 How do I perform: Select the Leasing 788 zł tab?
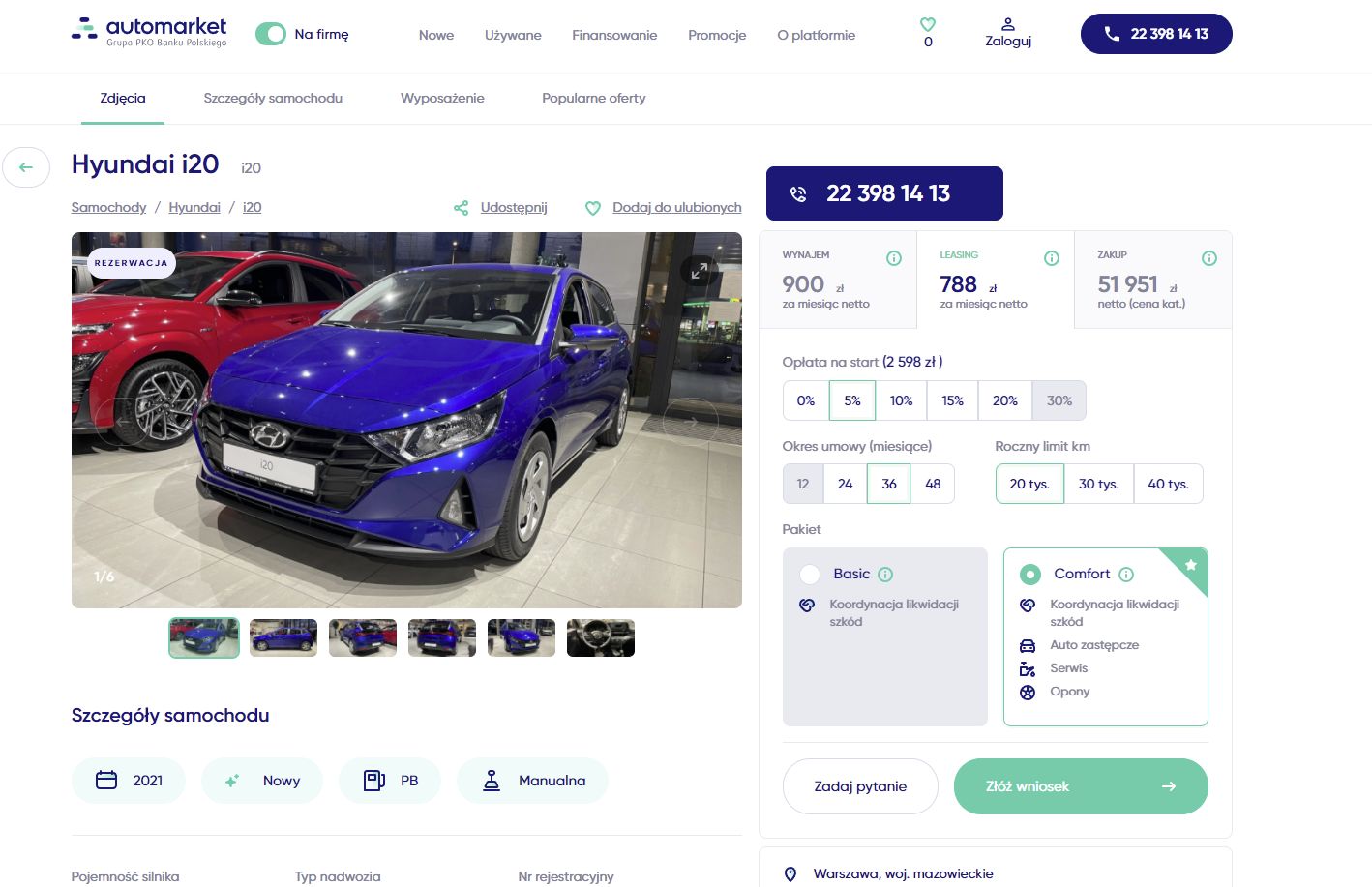996,280
